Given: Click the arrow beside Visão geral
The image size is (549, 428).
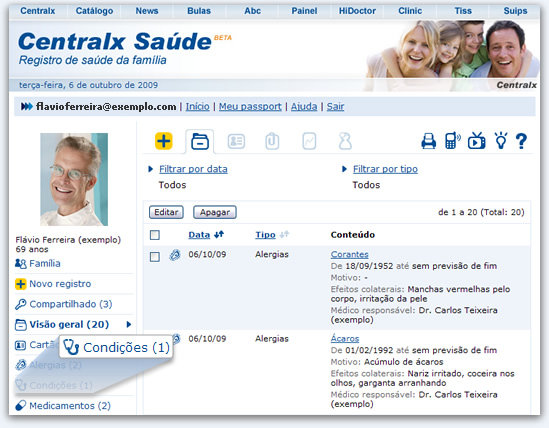Looking at the screenshot, I should [x=129, y=324].
